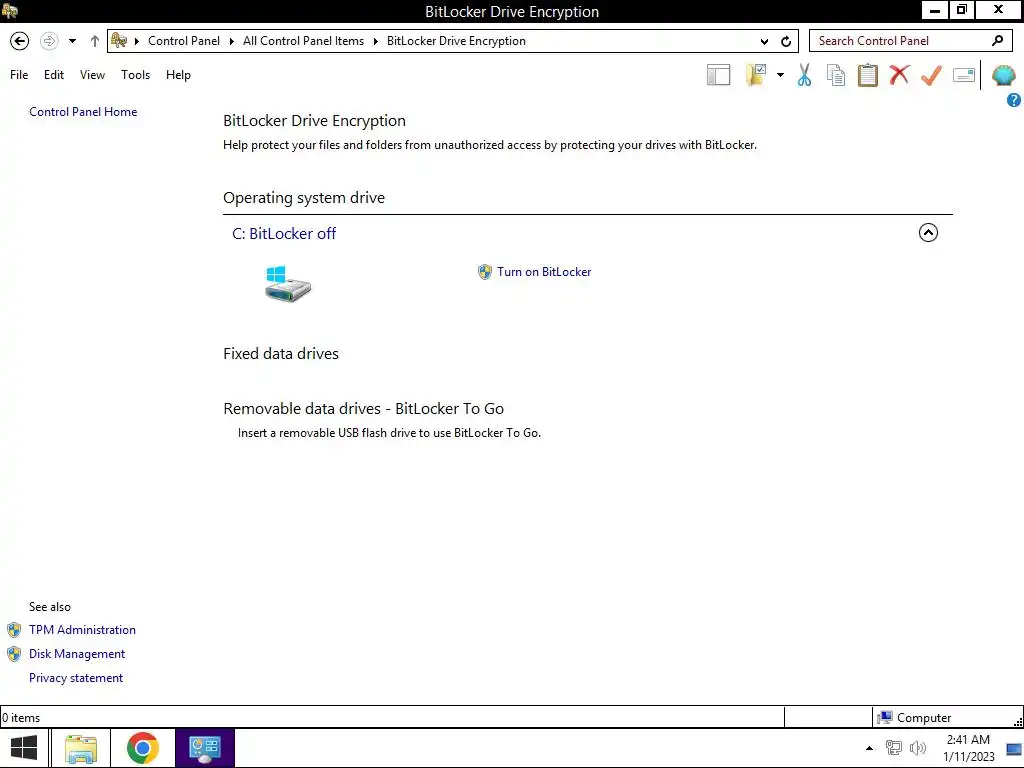Screen dimensions: 1024x768
Task: Open the Help menu
Action: 178,75
